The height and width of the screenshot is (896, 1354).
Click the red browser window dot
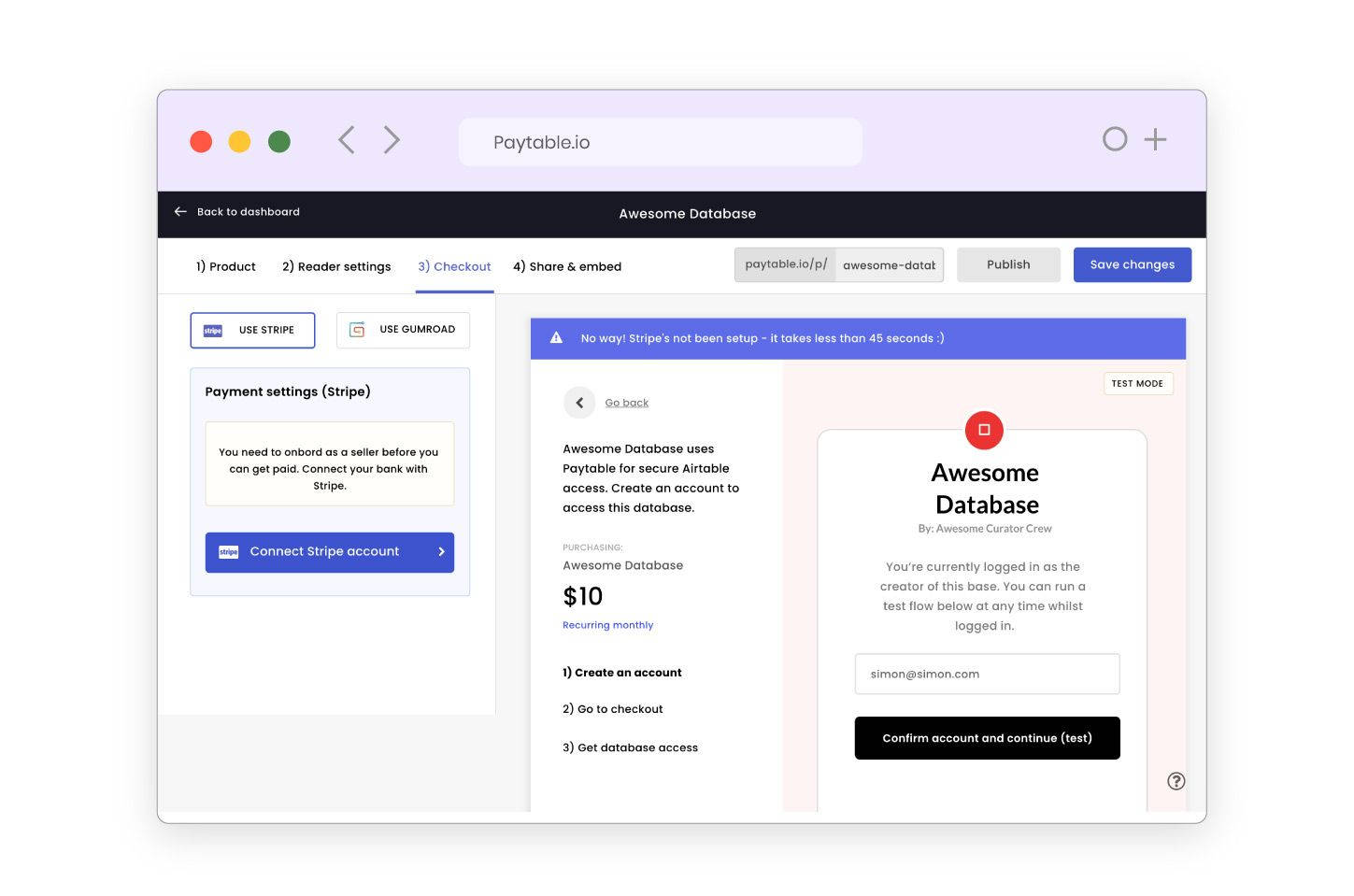tap(201, 141)
